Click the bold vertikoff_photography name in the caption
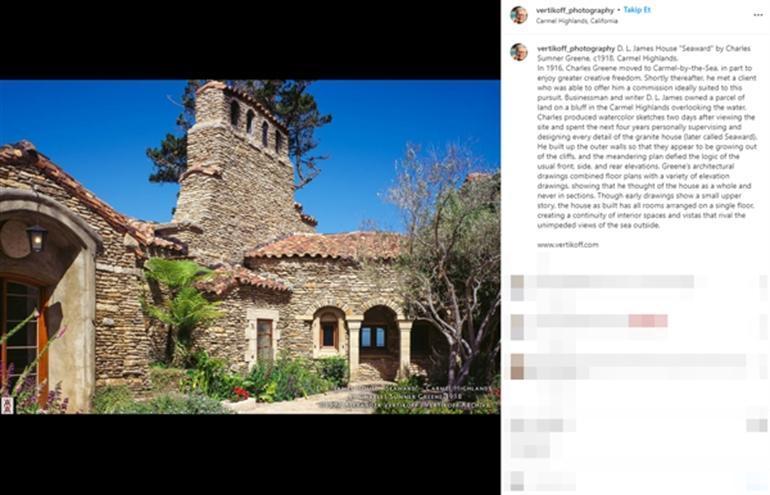This screenshot has width=770, height=495. (x=576, y=49)
